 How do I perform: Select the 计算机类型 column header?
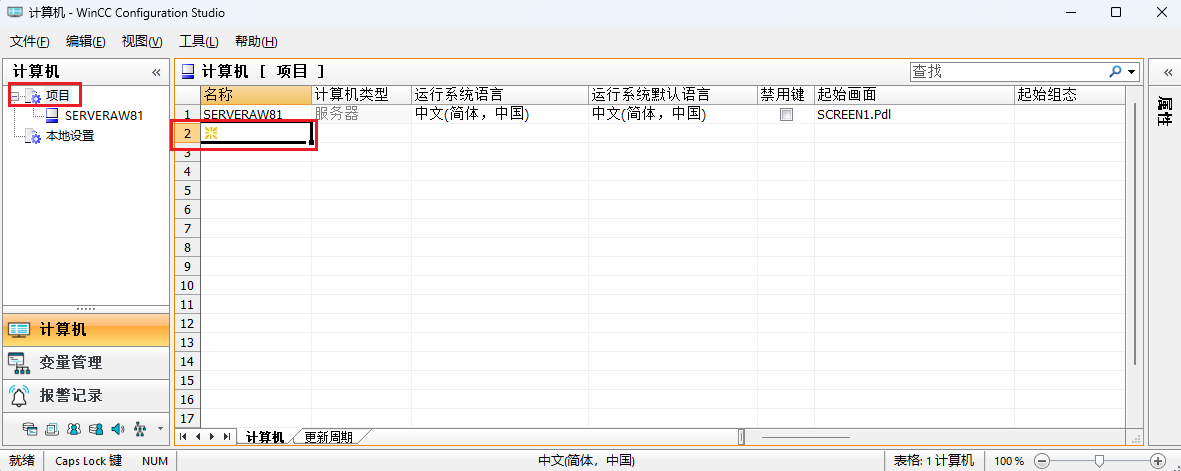(362, 94)
